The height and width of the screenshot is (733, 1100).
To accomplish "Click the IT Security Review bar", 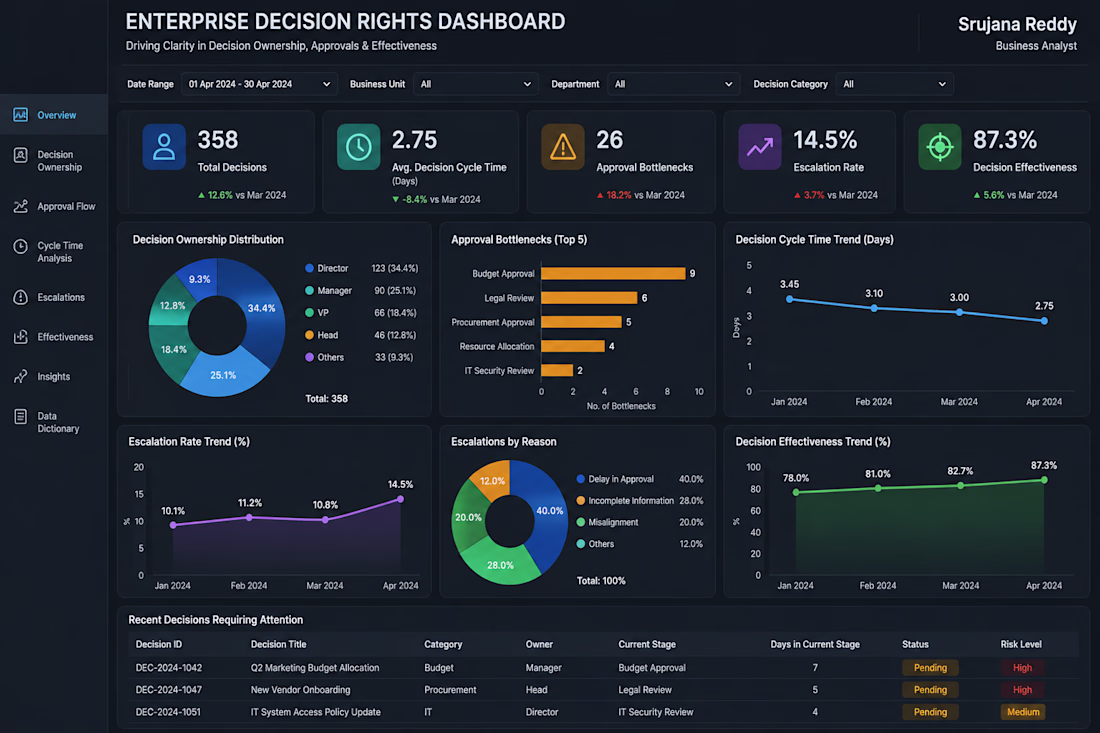I will coord(557,370).
